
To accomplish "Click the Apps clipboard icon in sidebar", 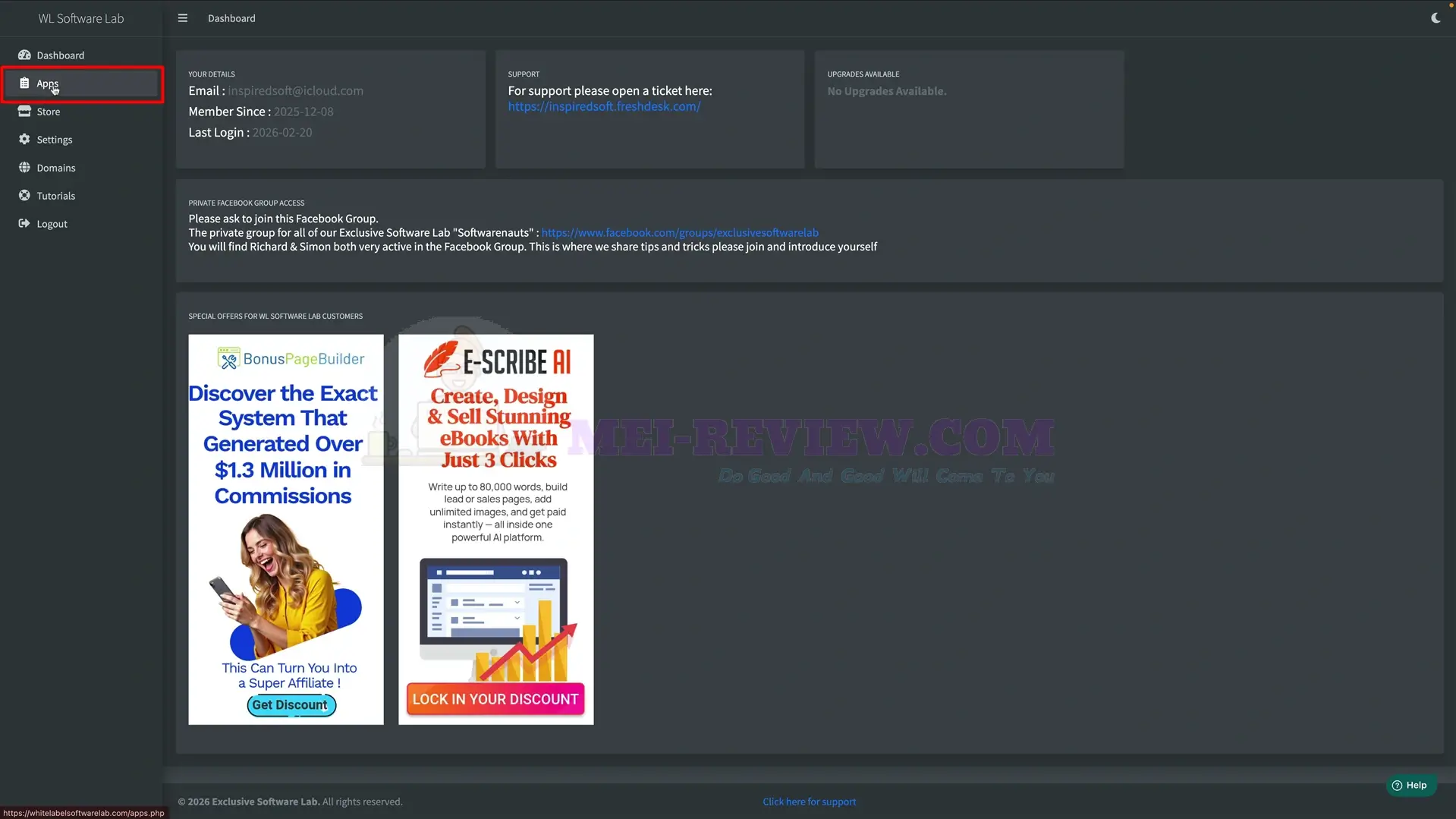I will point(24,83).
